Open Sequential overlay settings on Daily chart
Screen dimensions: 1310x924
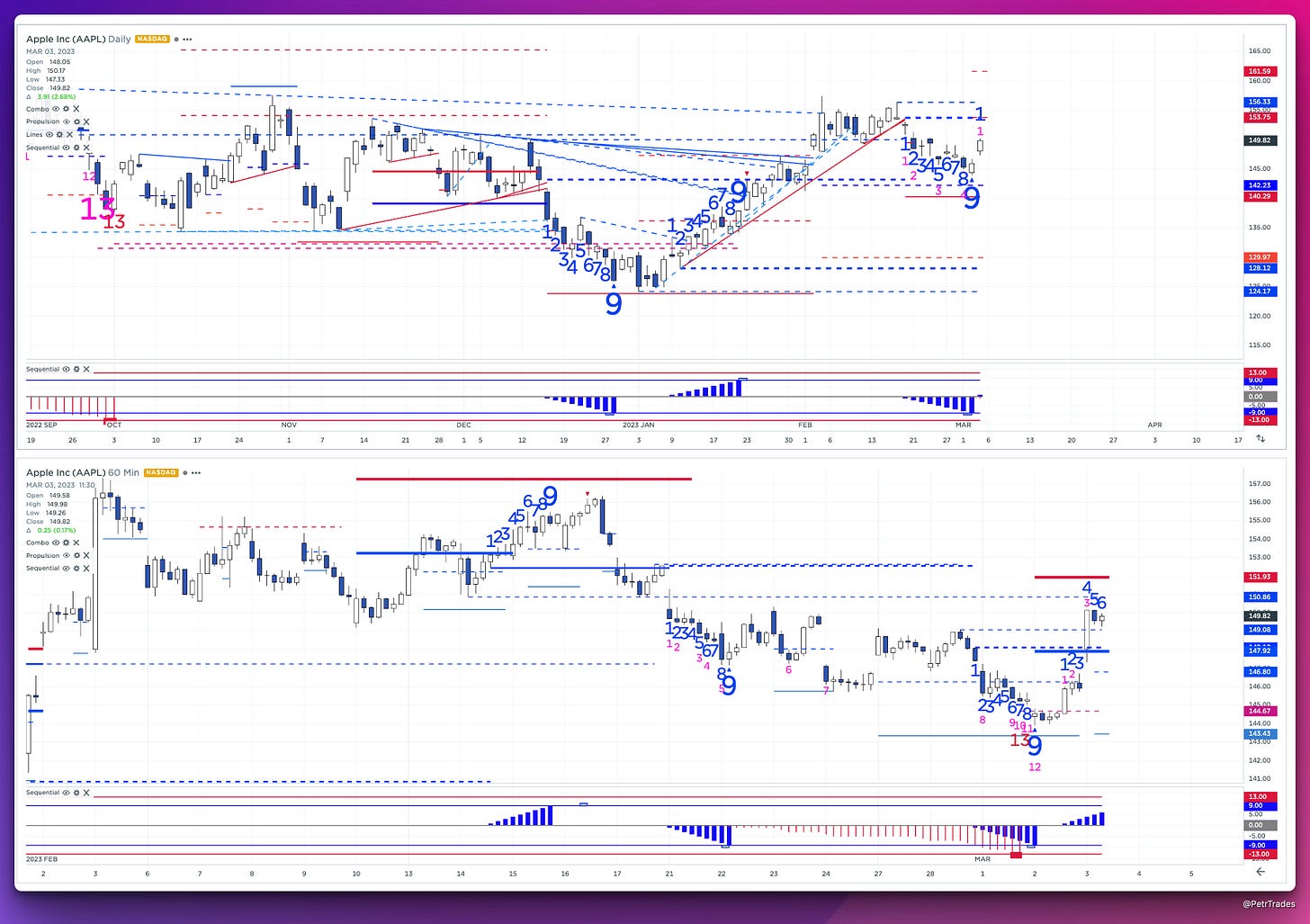coord(76,148)
